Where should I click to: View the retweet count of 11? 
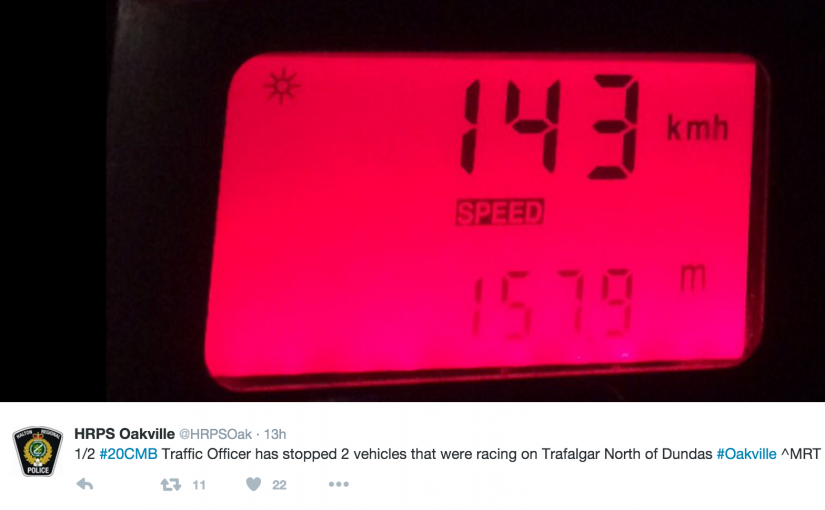199,485
